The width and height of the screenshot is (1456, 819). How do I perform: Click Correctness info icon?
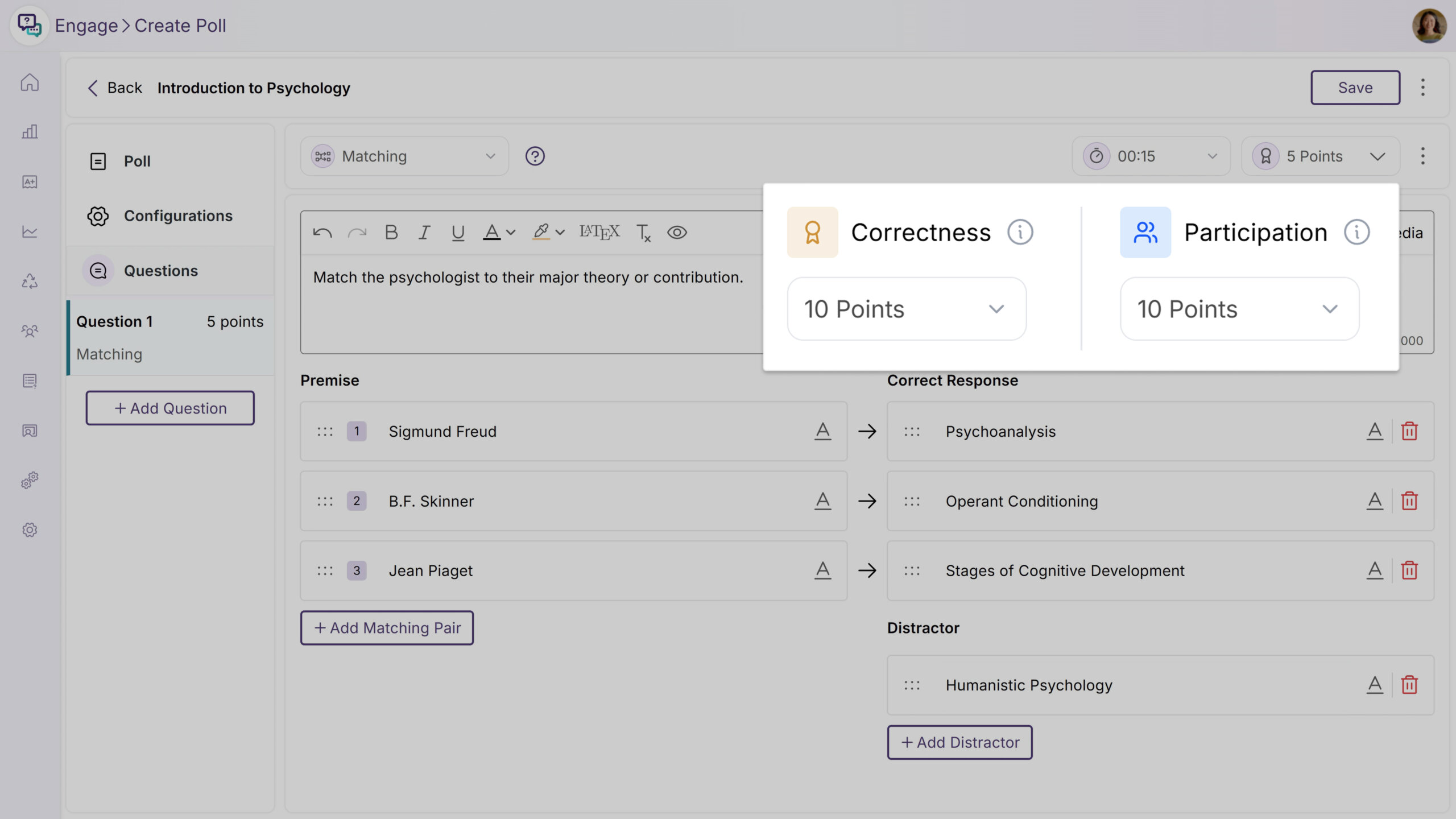coord(1020,233)
